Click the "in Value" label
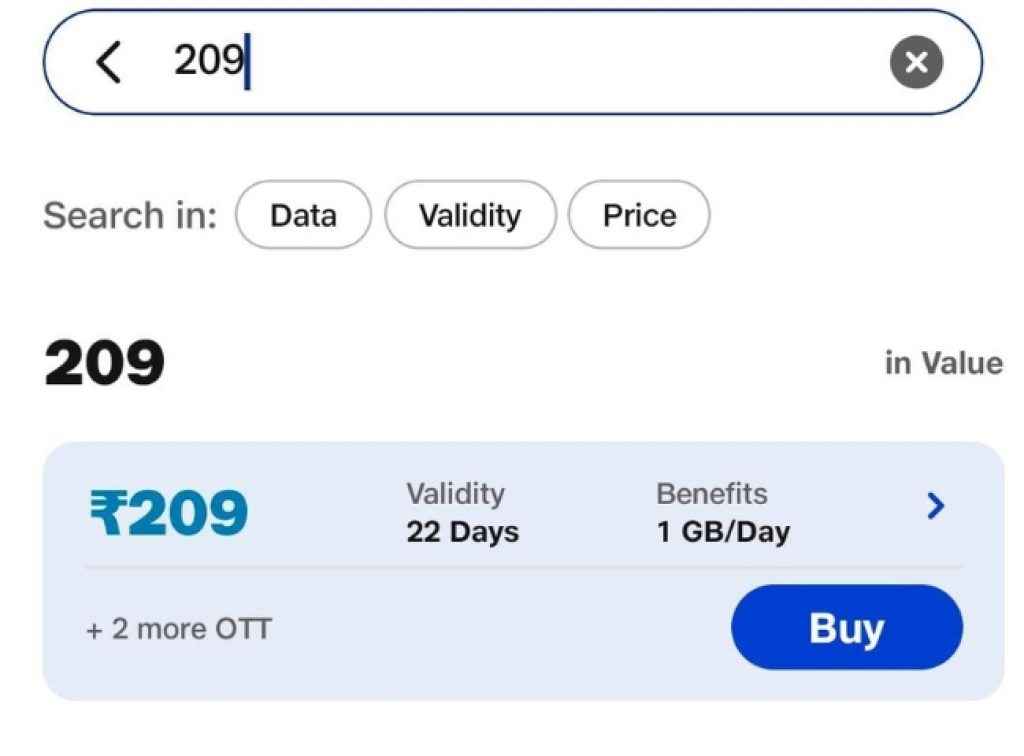 click(943, 363)
